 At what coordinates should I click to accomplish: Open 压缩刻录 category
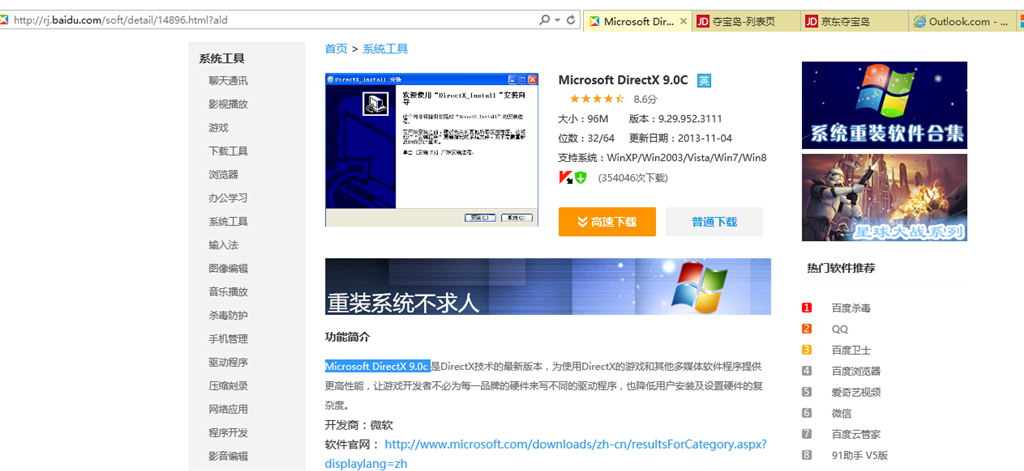pos(228,386)
